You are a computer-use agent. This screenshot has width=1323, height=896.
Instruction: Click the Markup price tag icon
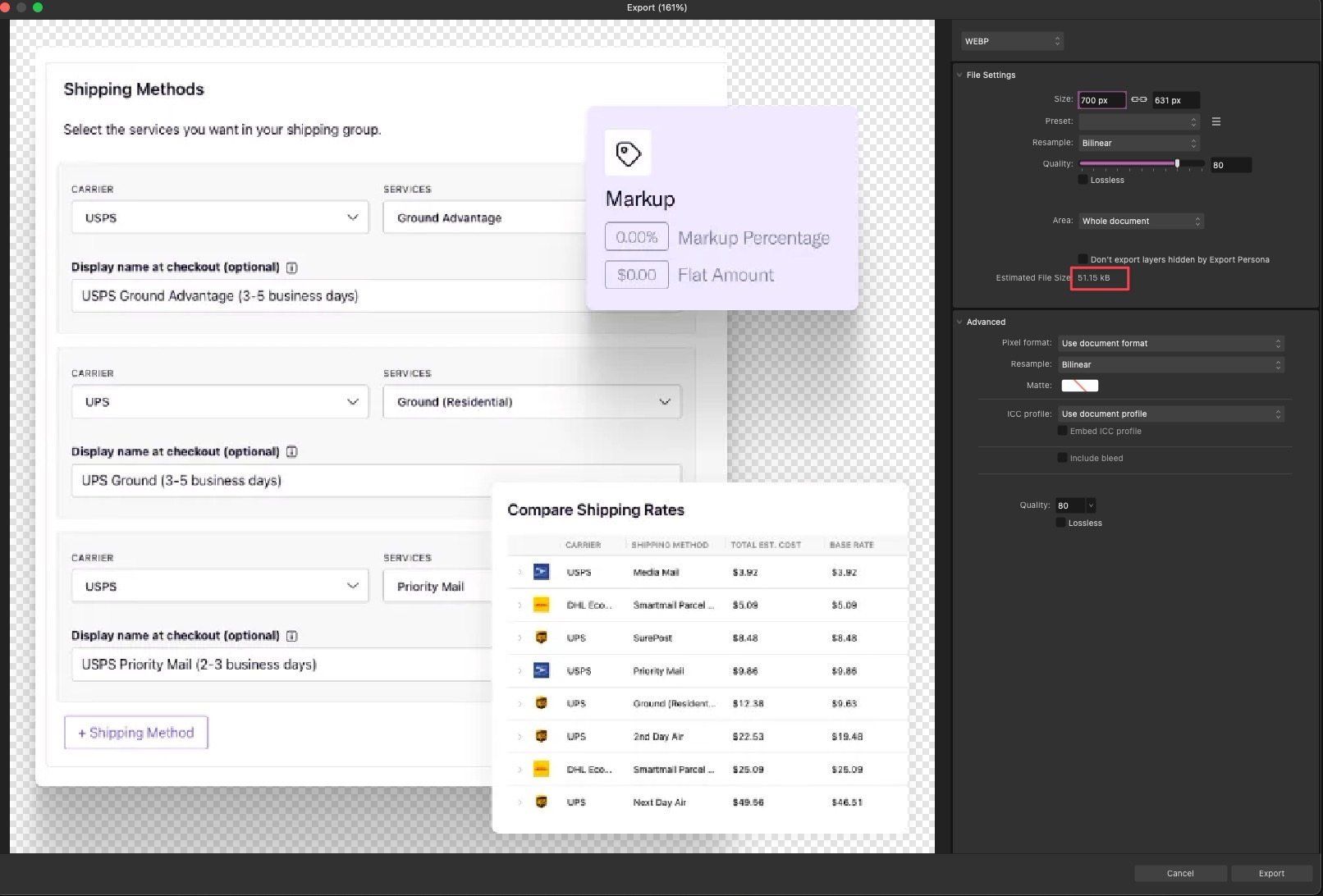[x=628, y=153]
